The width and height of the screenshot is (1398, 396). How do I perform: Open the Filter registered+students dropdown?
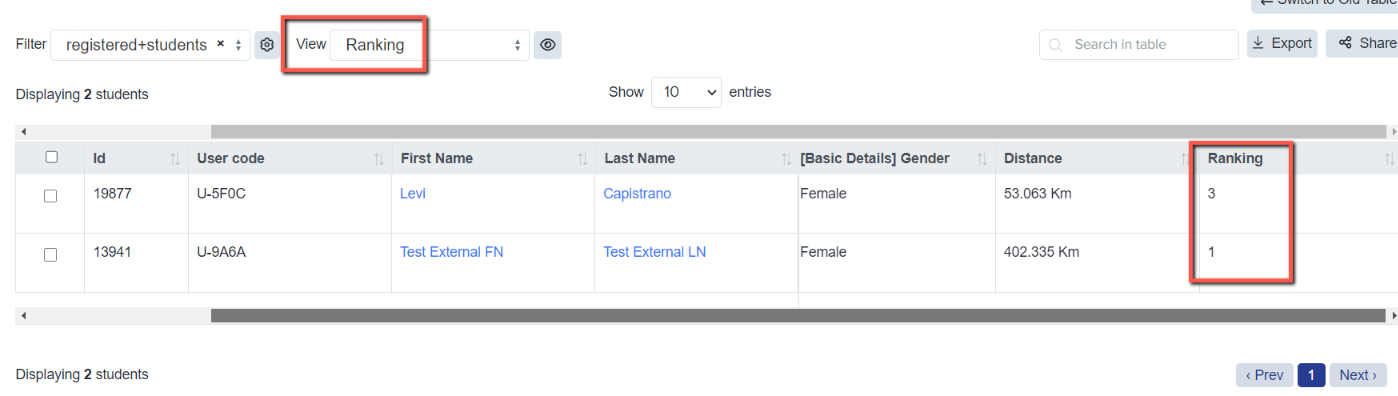click(150, 45)
